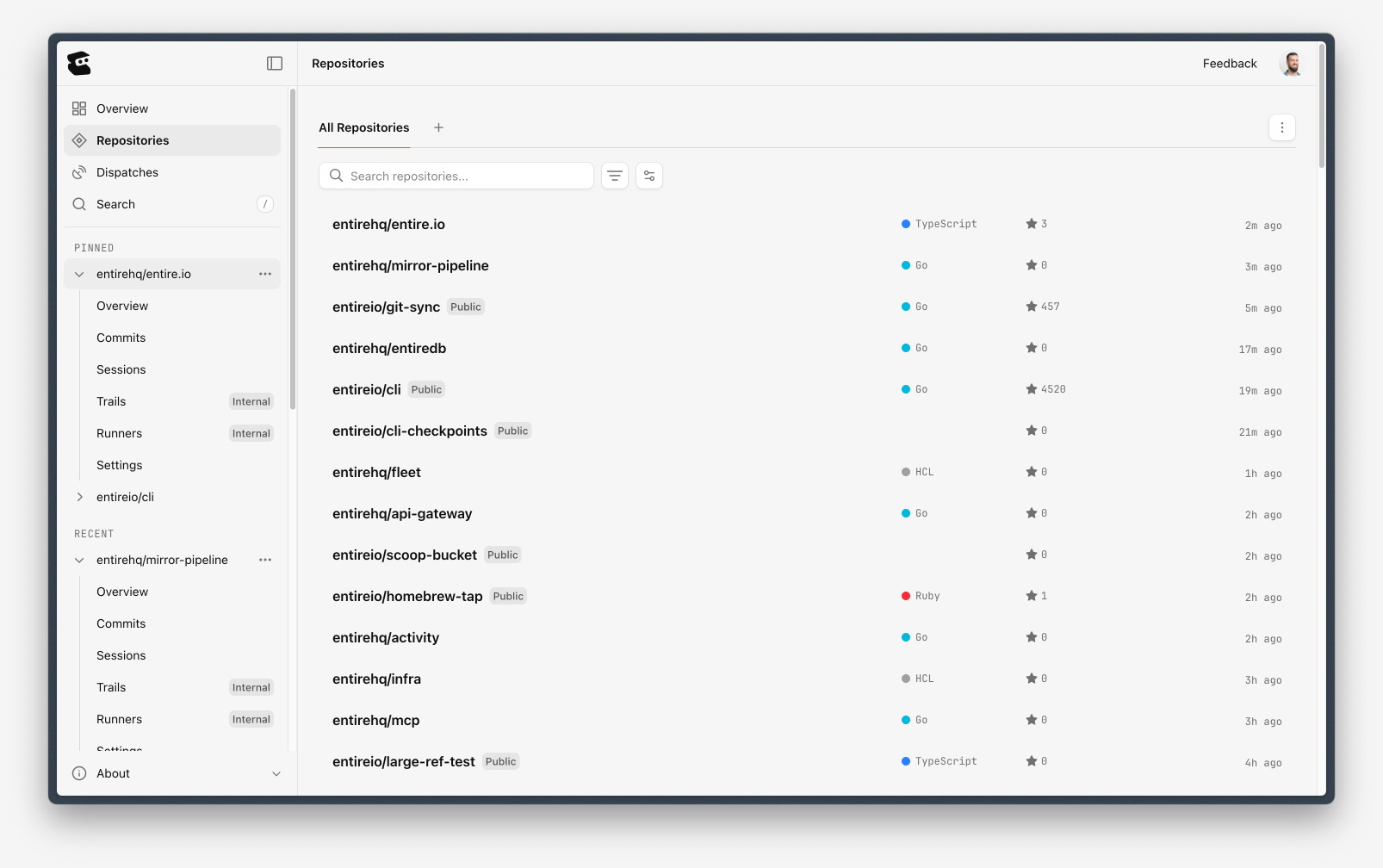Collapse the pinned entirehq/entire.io tree

(79, 274)
